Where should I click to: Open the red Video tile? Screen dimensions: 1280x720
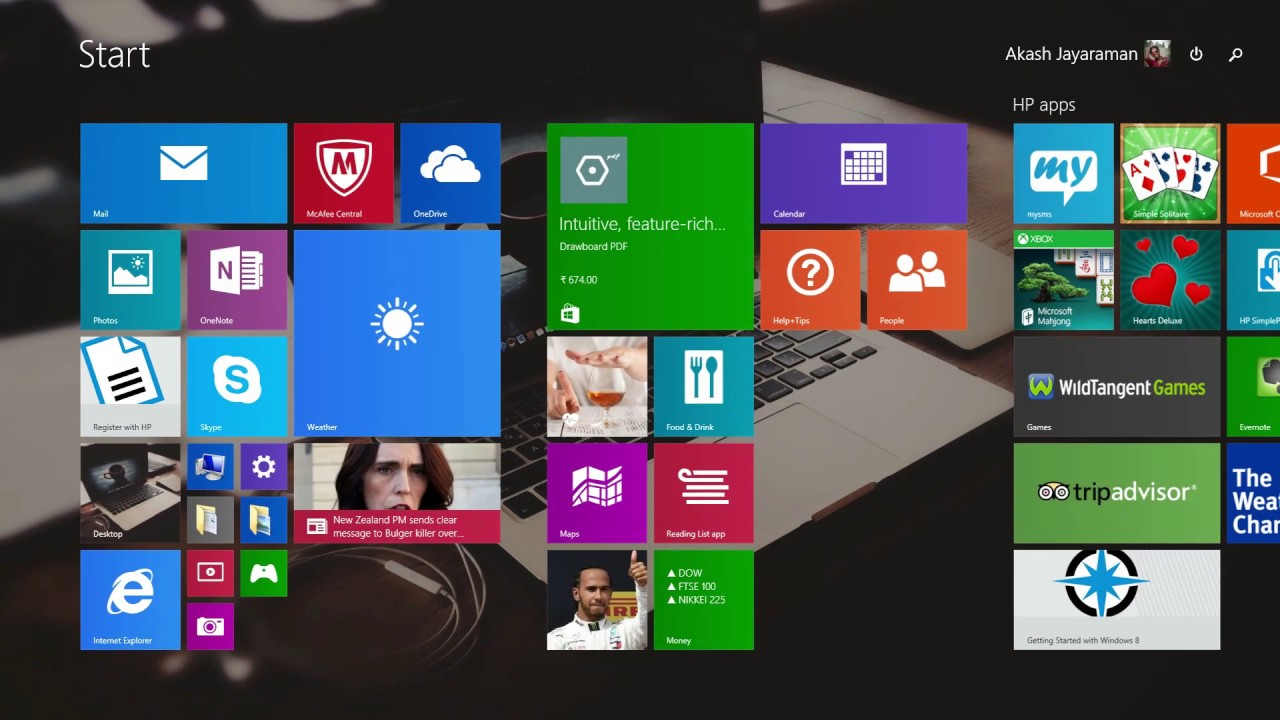pyautogui.click(x=210, y=573)
